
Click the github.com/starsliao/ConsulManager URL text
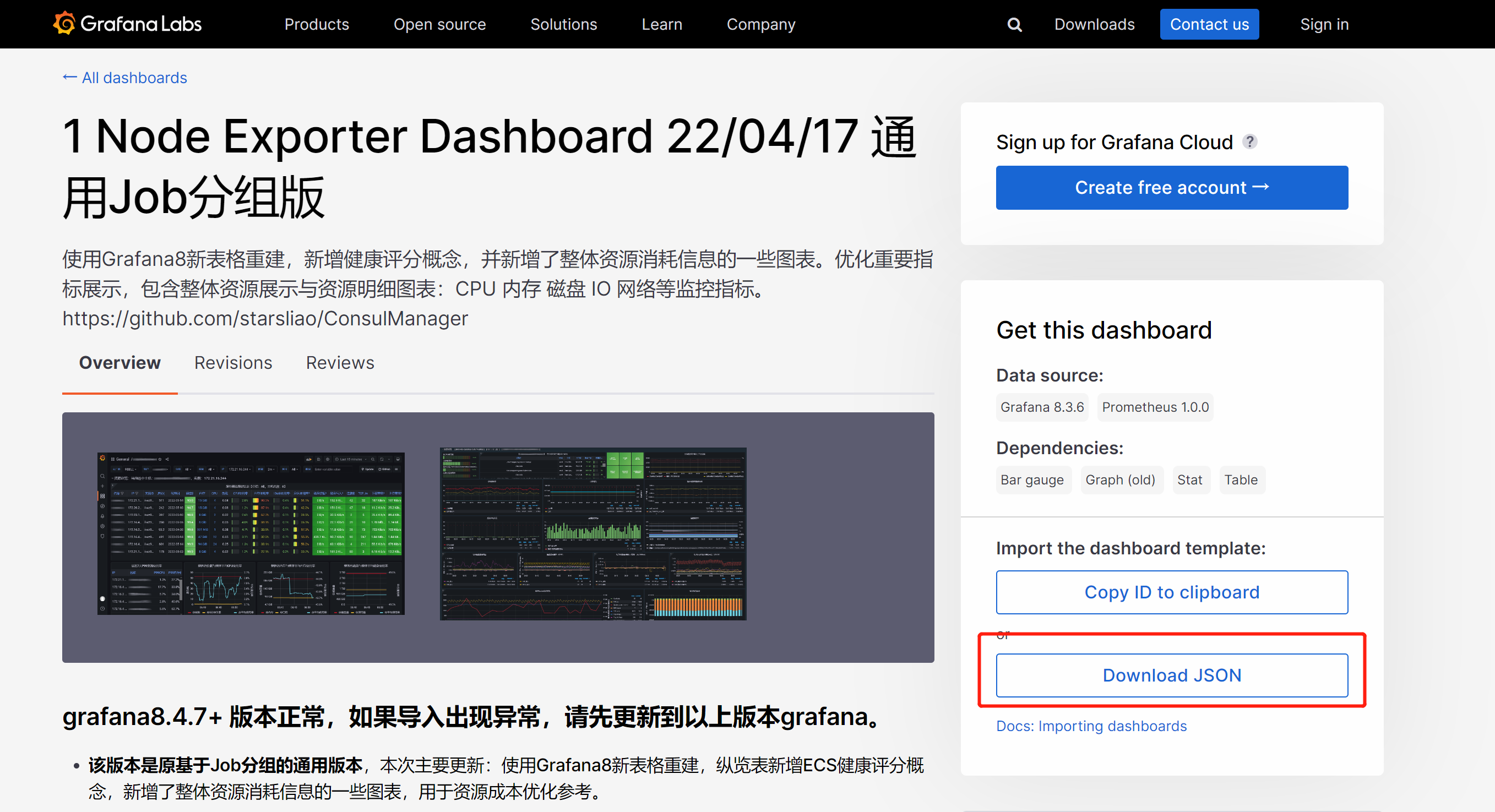pyautogui.click(x=265, y=318)
